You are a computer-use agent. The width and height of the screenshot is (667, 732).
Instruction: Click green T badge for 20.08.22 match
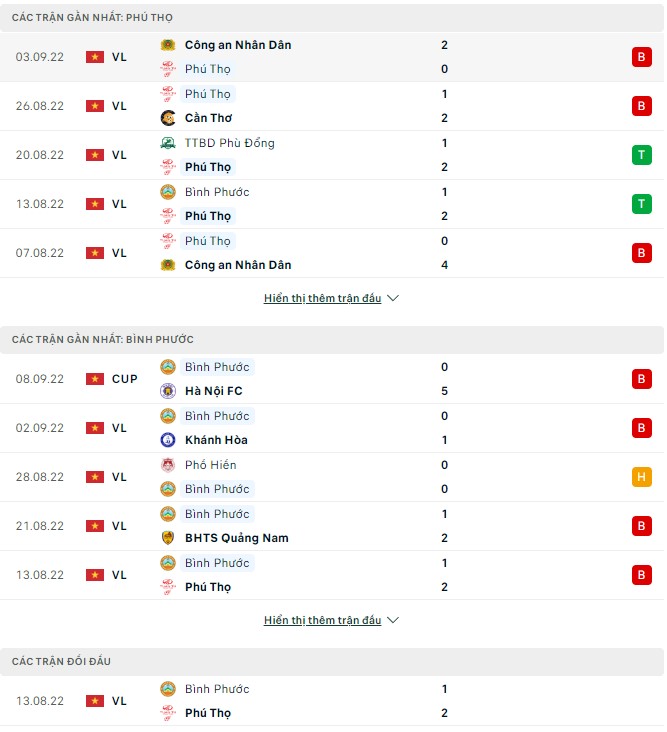(640, 155)
